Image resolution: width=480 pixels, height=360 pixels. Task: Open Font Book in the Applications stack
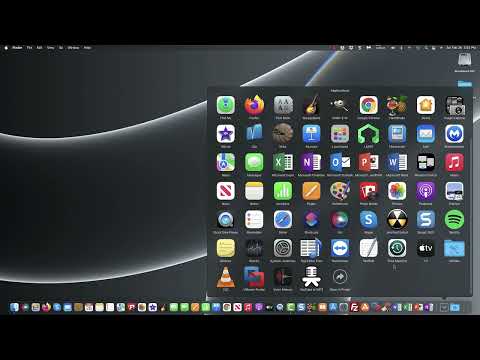(x=283, y=105)
